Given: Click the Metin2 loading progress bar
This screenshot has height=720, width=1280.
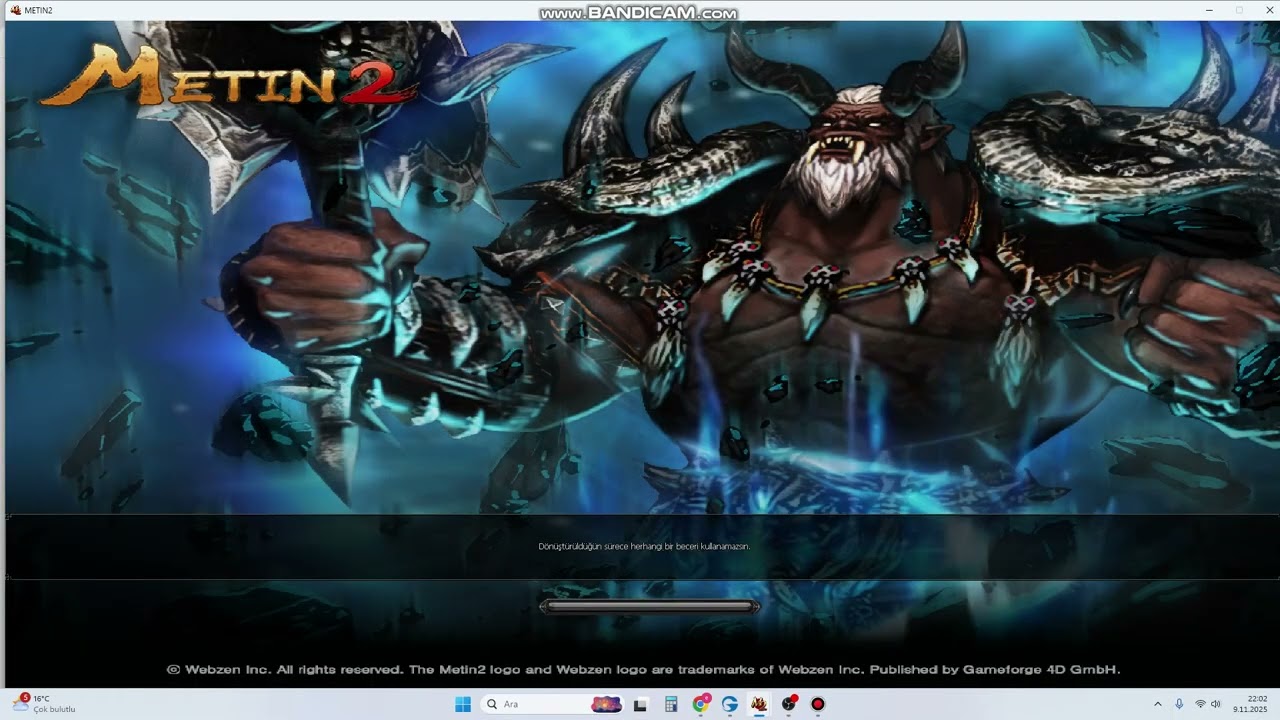Looking at the screenshot, I should pyautogui.click(x=649, y=606).
